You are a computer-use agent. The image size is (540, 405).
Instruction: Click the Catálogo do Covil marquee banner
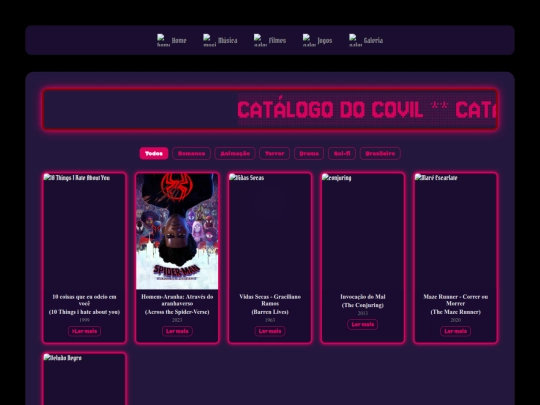click(x=270, y=110)
